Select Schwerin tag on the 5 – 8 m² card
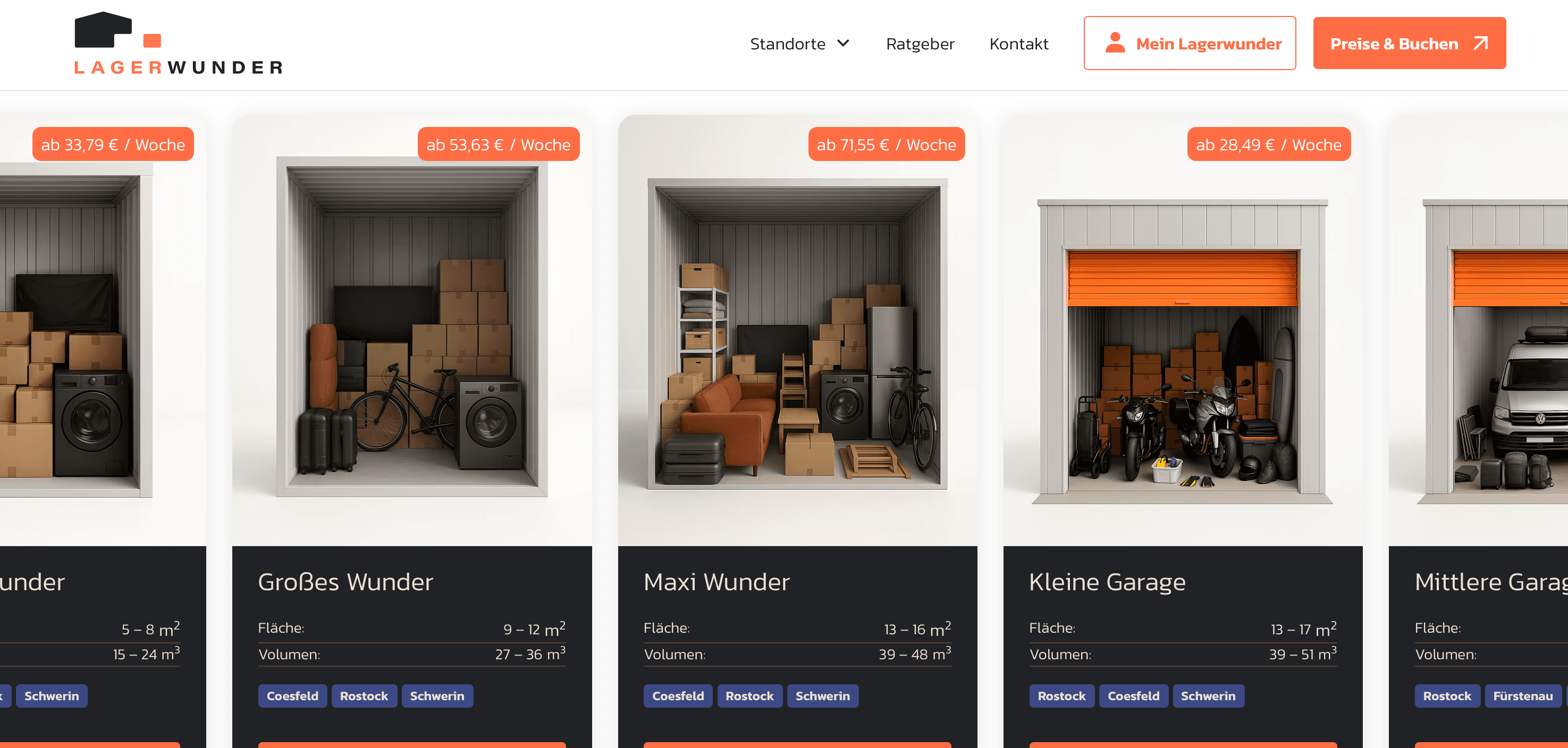This screenshot has height=748, width=1568. [52, 695]
